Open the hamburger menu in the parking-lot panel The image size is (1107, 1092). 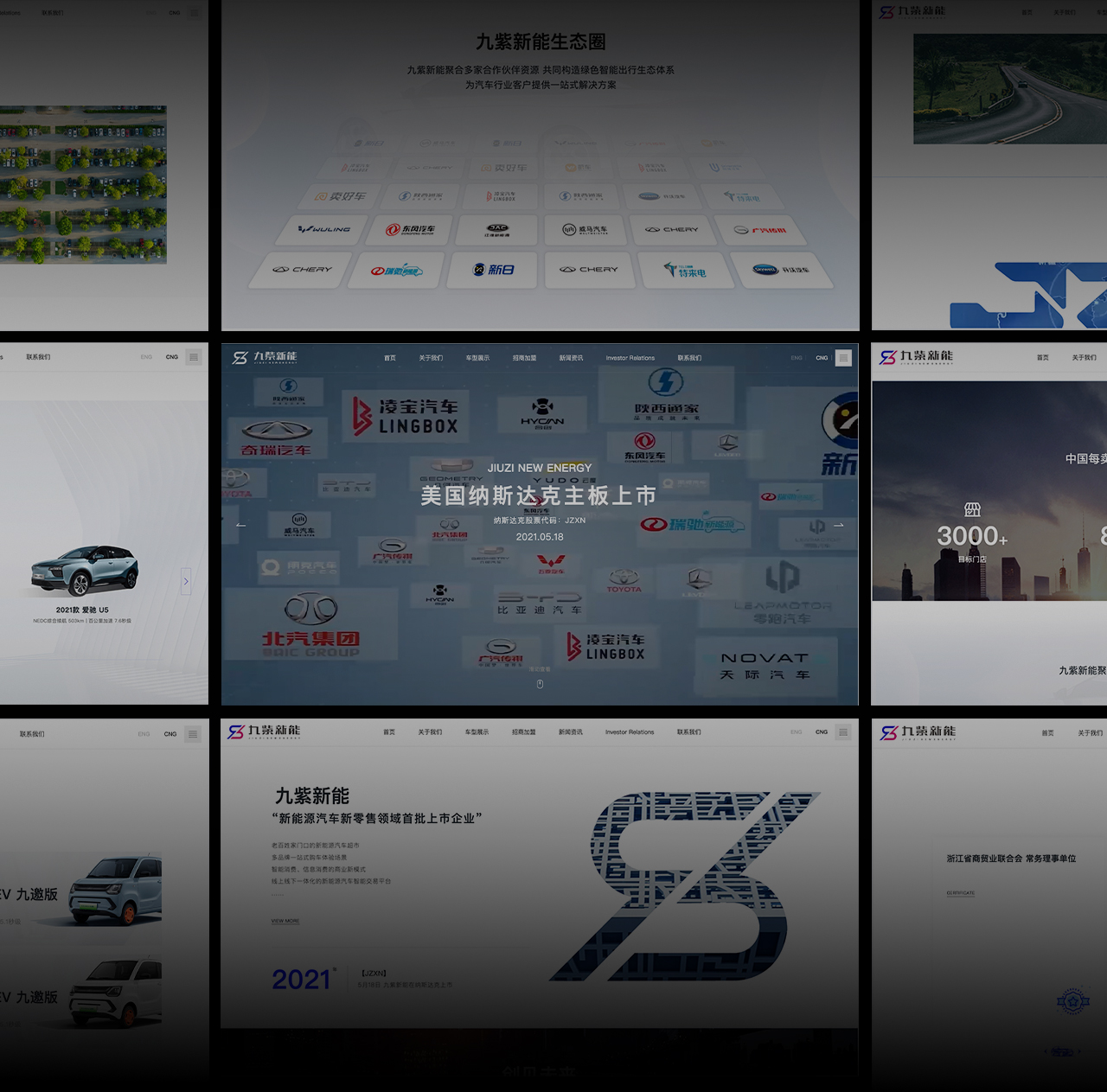[194, 13]
